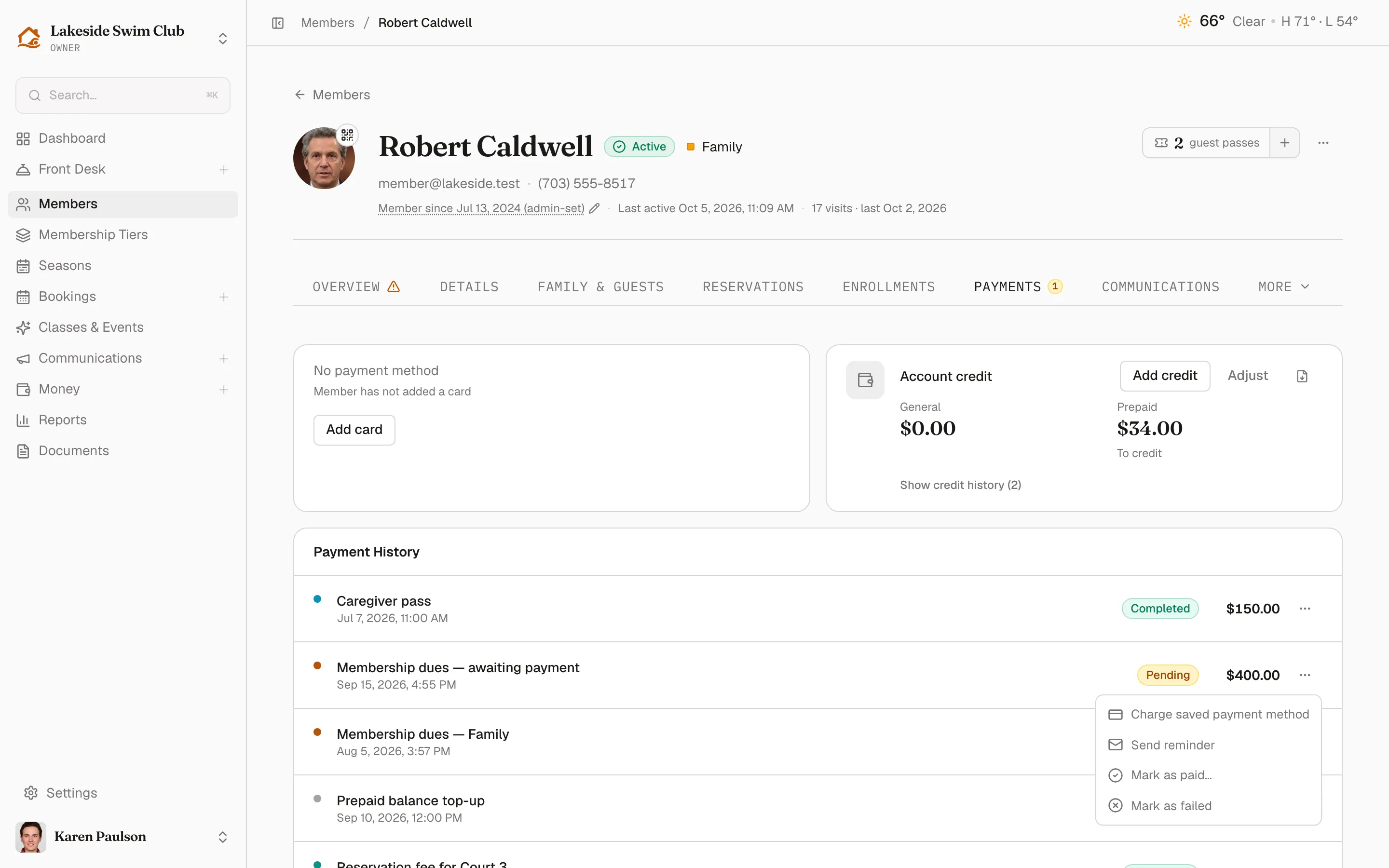Image resolution: width=1389 pixels, height=868 pixels.
Task: Click Members breadcrumb in top bar
Action: click(x=328, y=23)
